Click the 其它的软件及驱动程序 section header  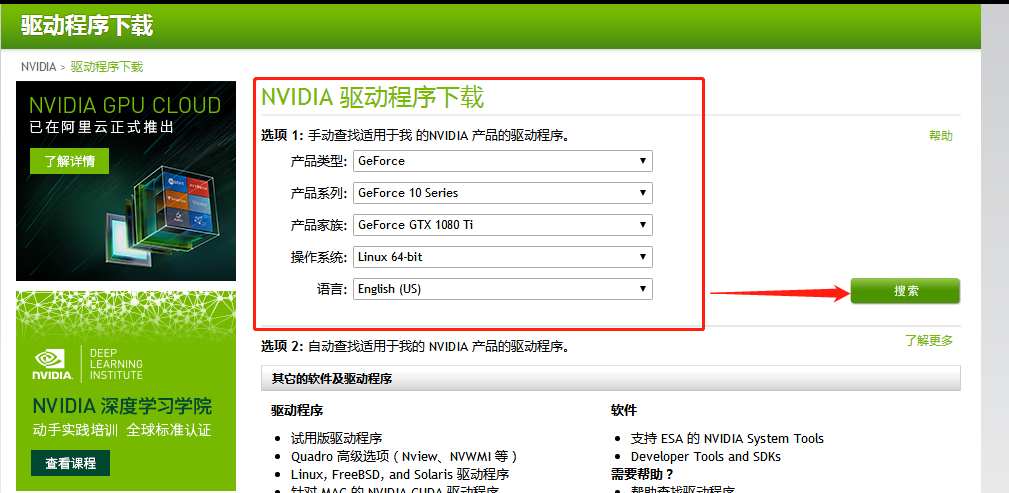coord(611,378)
